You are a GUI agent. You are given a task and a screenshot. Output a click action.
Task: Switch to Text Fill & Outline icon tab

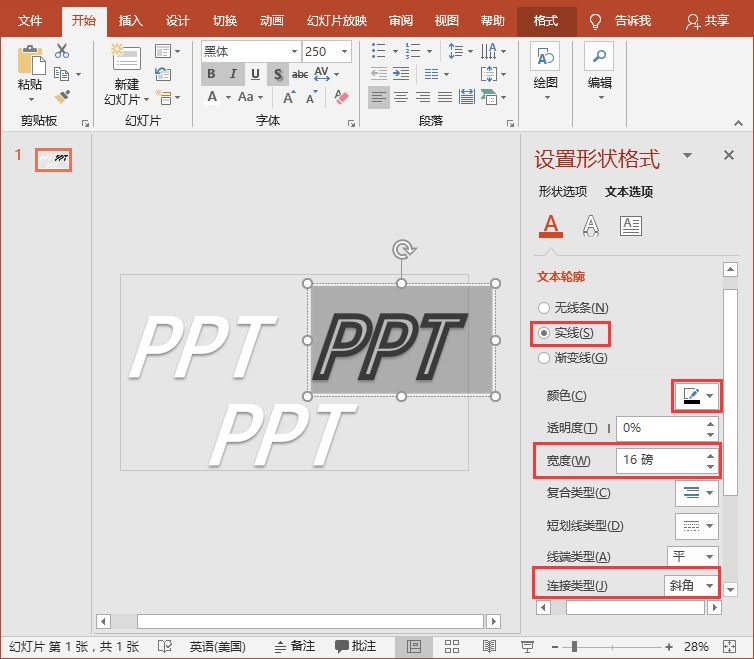pyautogui.click(x=551, y=225)
